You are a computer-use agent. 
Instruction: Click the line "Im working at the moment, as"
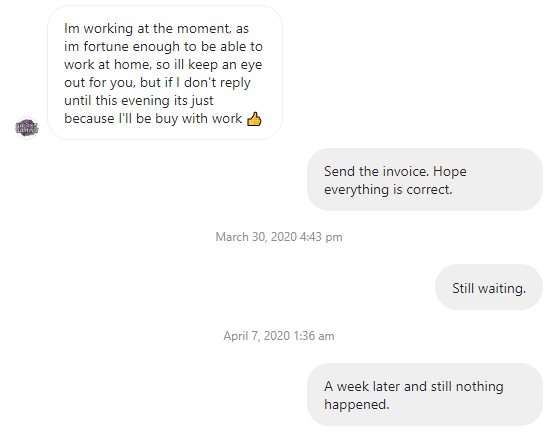tap(156, 29)
